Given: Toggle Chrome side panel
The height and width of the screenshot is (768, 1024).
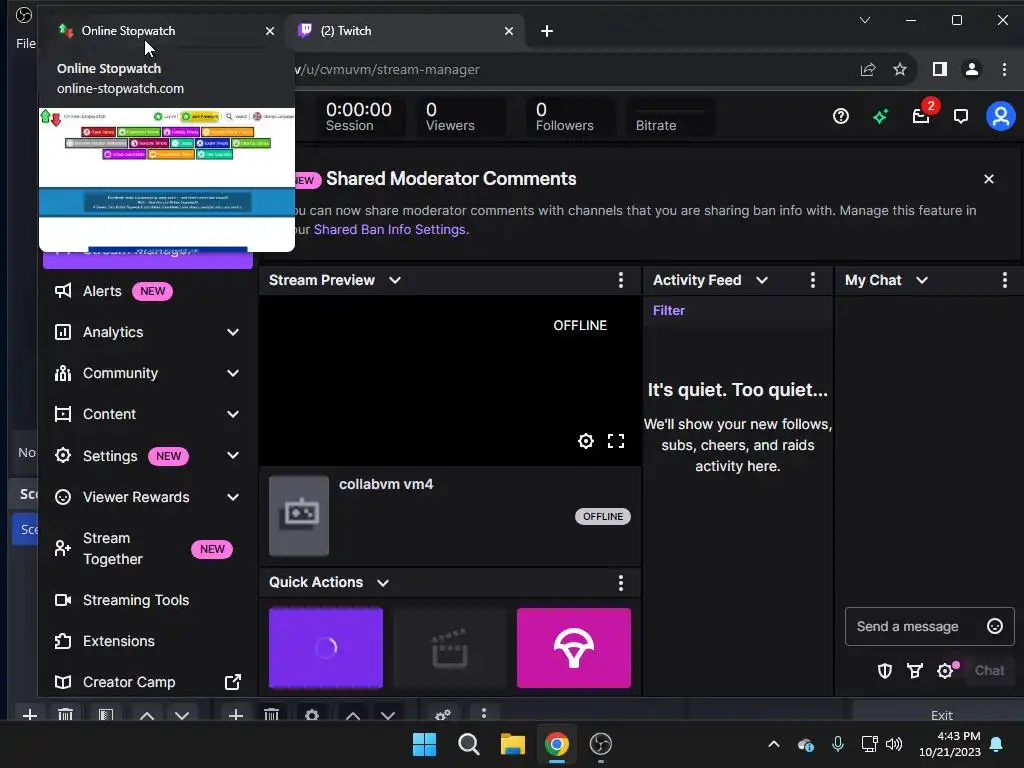Looking at the screenshot, I should pos(940,69).
